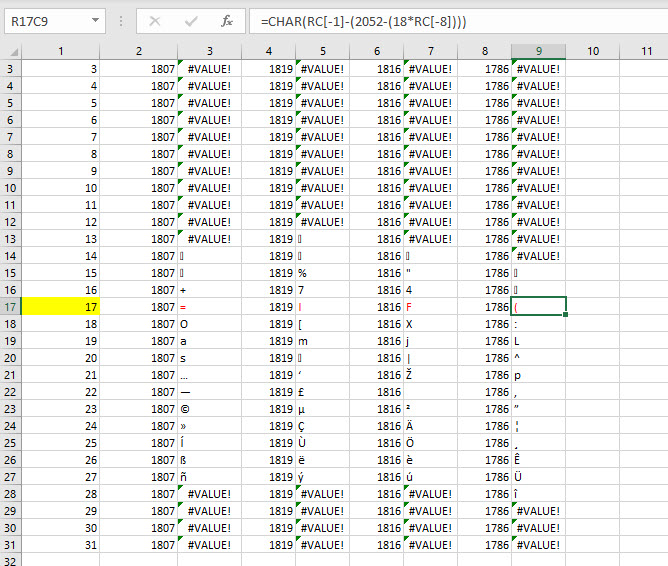Select row header 3
This screenshot has height=566, width=668.
pyautogui.click(x=10, y=69)
